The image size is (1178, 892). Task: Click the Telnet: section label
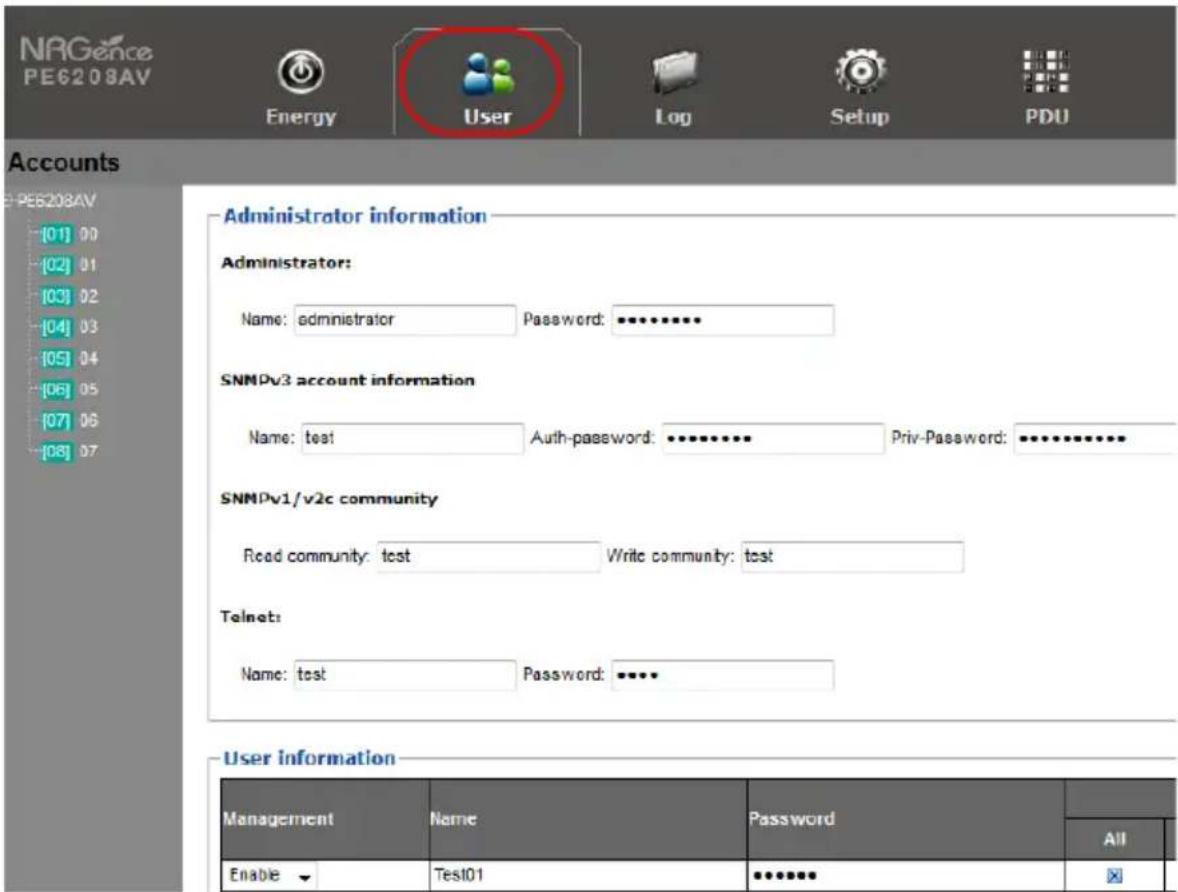click(x=250, y=617)
